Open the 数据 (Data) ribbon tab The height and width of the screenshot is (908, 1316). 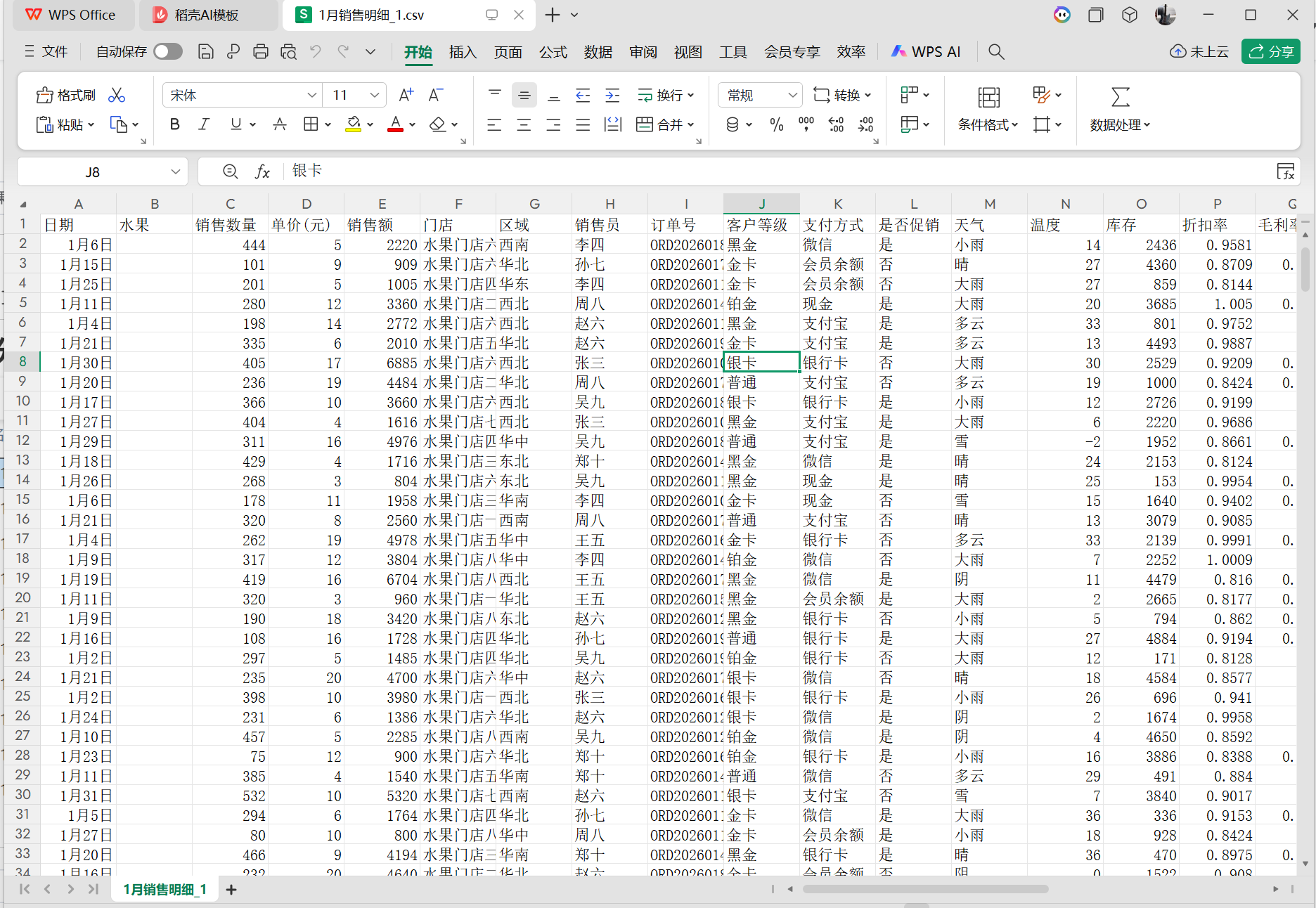[598, 52]
